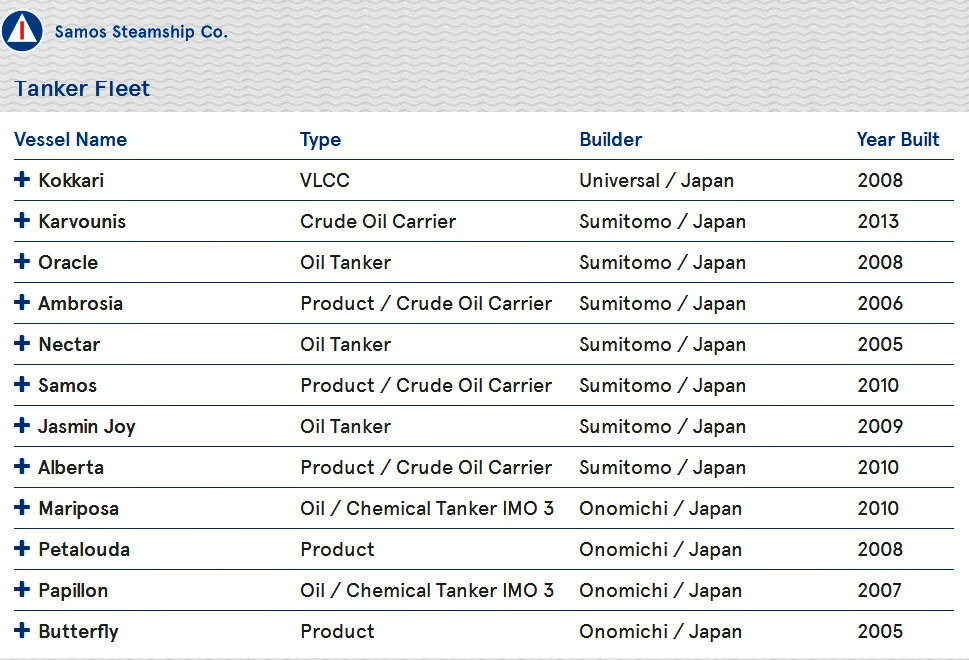
Task: Click the Samos Steamship Co. company name
Action: (141, 32)
